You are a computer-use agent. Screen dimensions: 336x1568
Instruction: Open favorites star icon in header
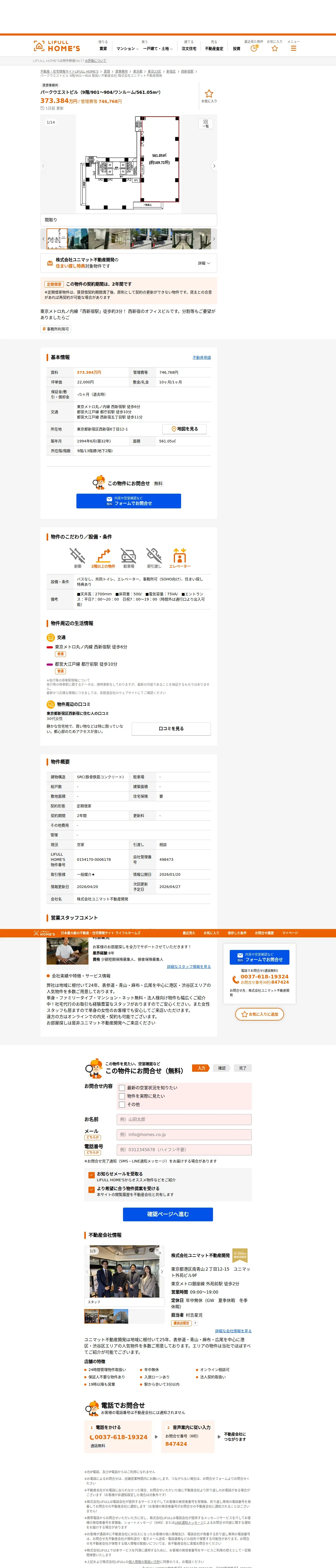click(x=275, y=48)
